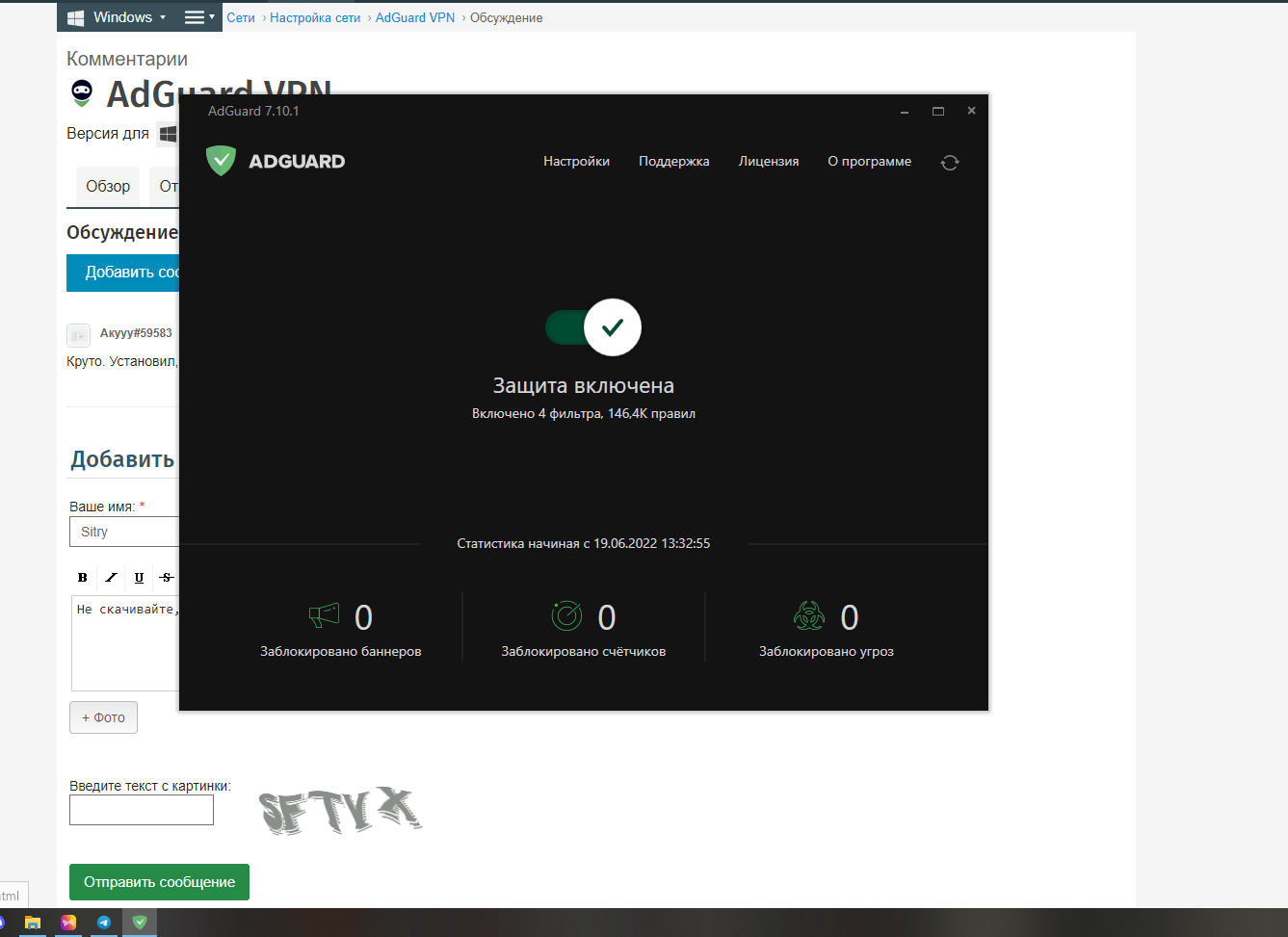Toggle the AdGuard protection switch
1288x937 pixels.
tap(593, 327)
